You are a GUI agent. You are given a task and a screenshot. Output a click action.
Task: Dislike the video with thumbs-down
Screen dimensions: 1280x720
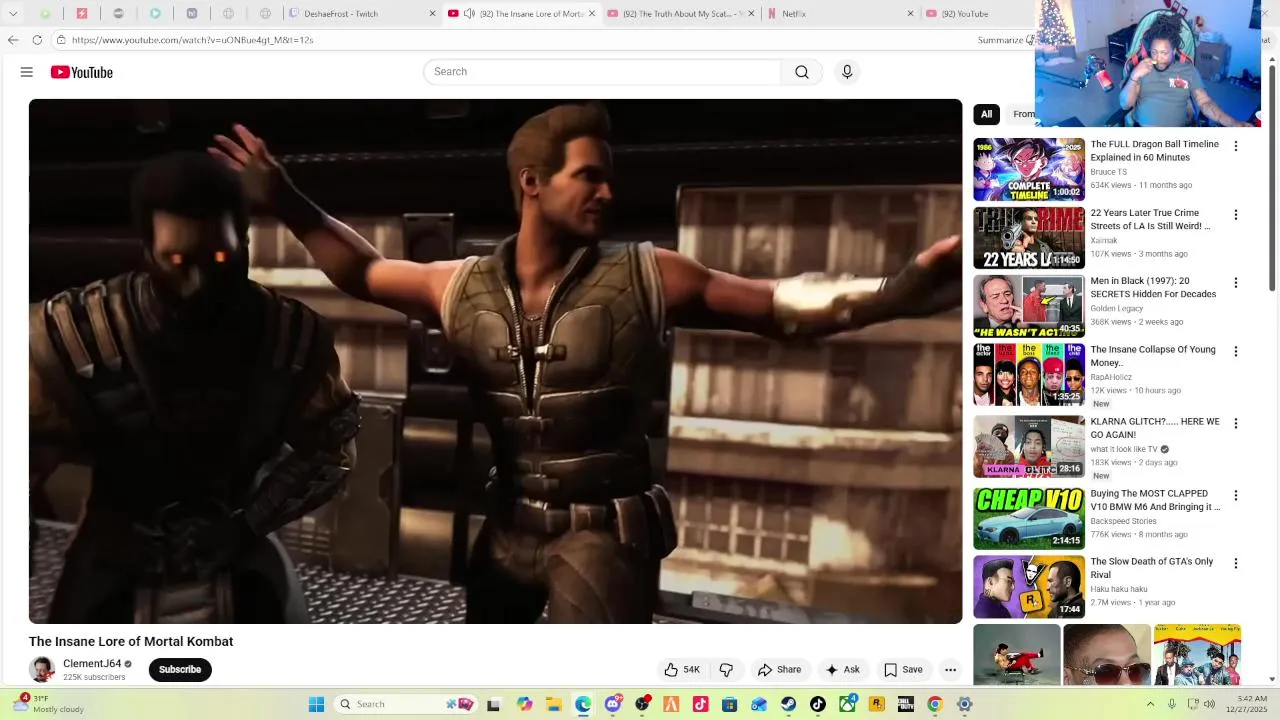[x=726, y=670]
